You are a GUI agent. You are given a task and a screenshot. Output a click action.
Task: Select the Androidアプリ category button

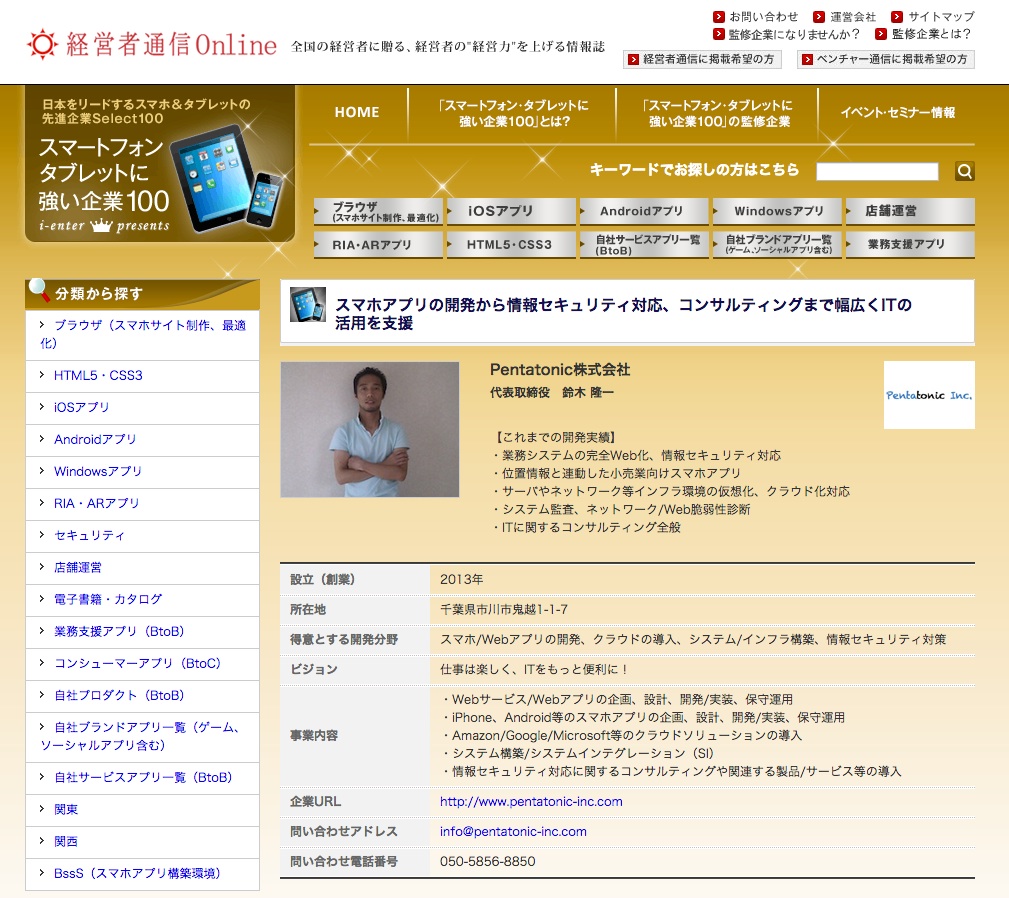tap(644, 211)
